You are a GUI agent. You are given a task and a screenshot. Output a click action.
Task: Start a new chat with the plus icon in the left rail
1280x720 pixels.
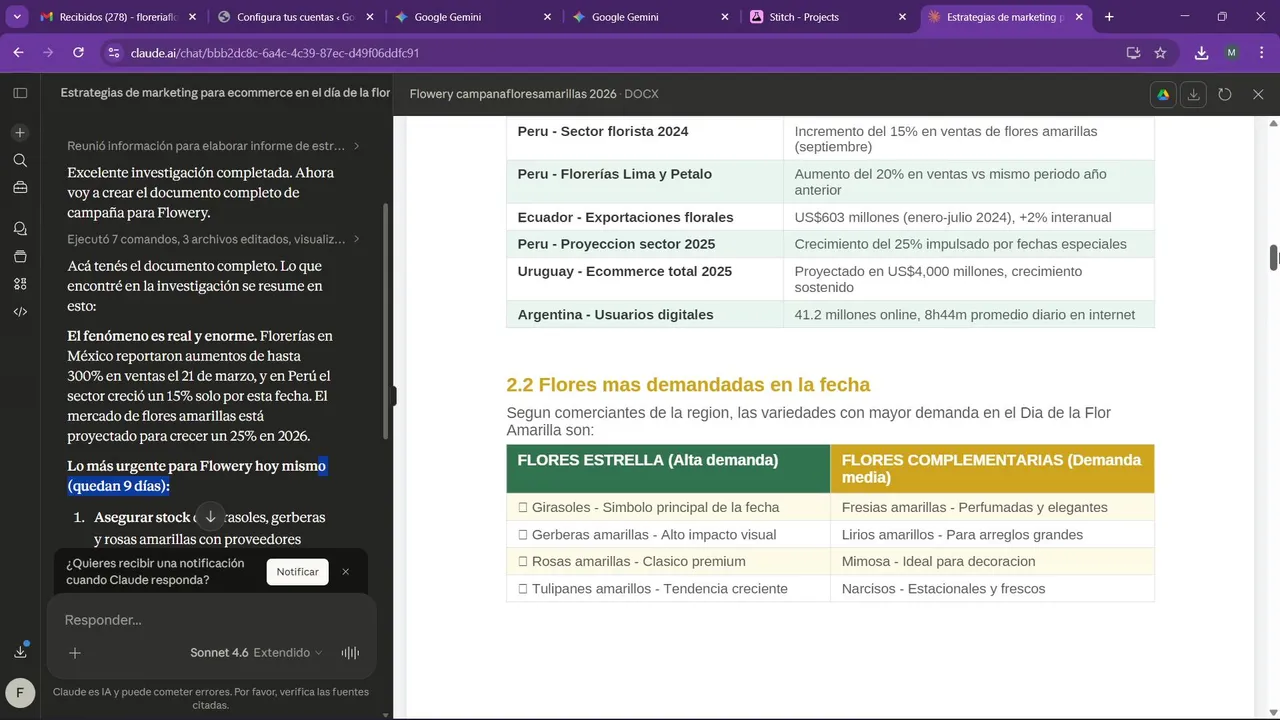point(20,133)
